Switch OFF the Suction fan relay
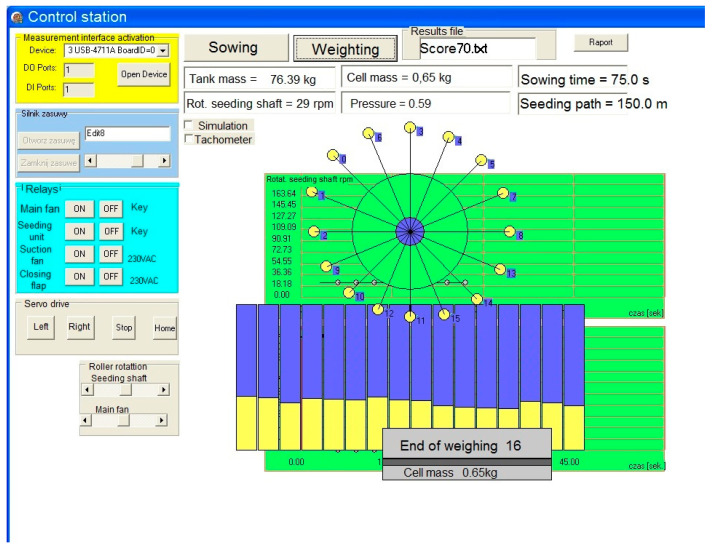The image size is (712, 549). (111, 254)
